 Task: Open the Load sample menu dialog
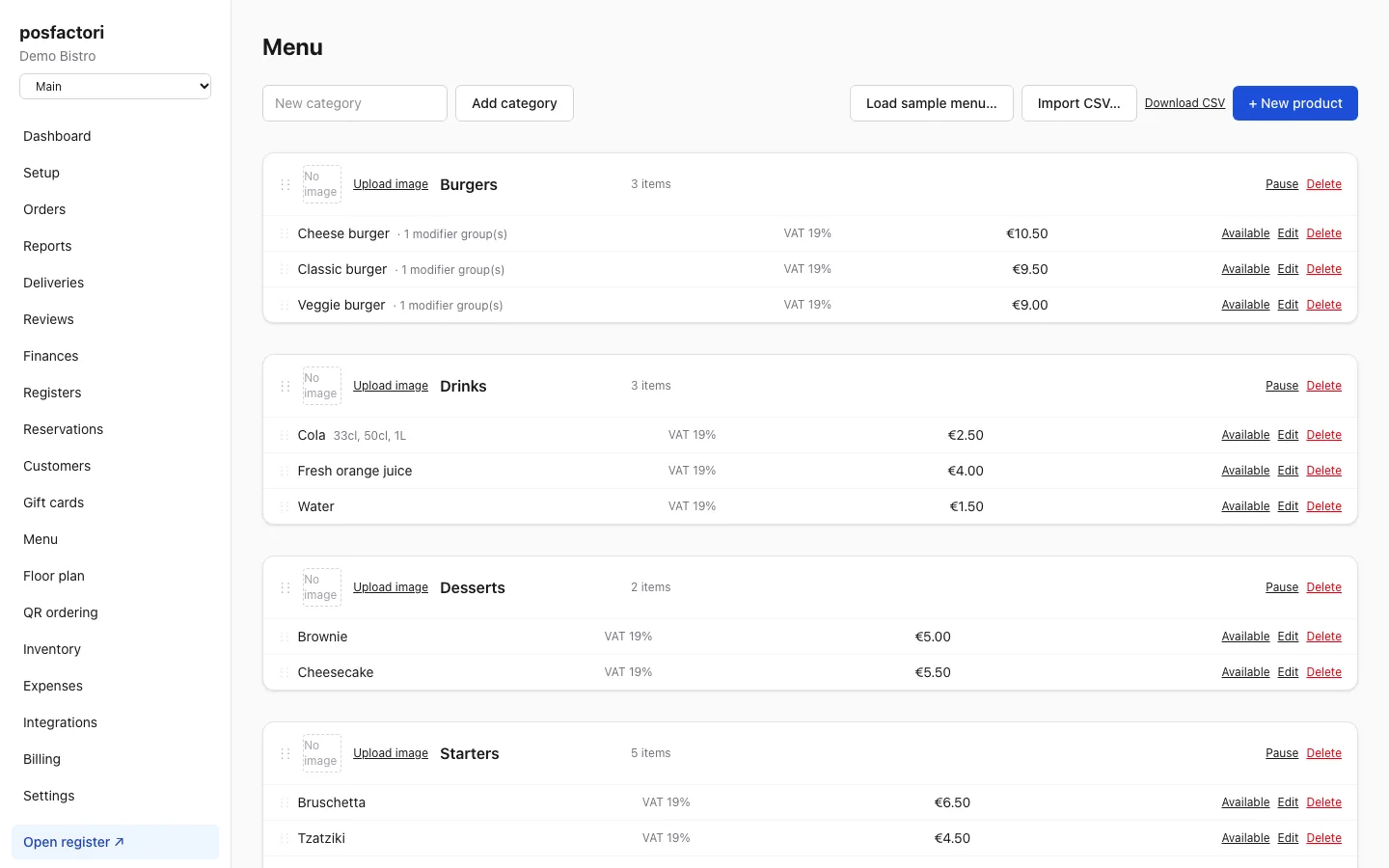[932, 103]
